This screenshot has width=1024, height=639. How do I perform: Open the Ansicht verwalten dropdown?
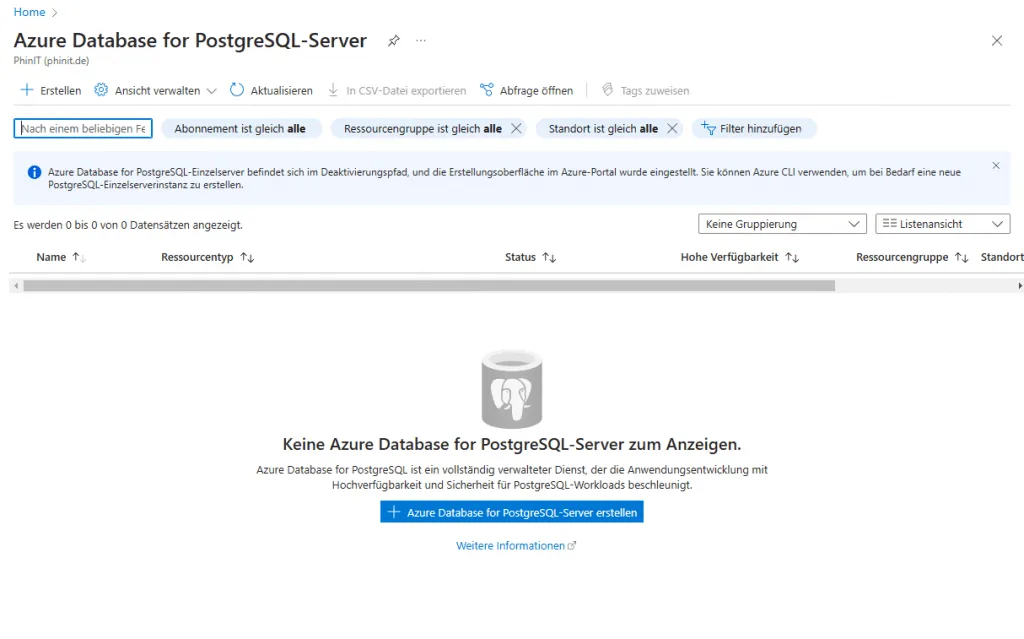point(155,90)
